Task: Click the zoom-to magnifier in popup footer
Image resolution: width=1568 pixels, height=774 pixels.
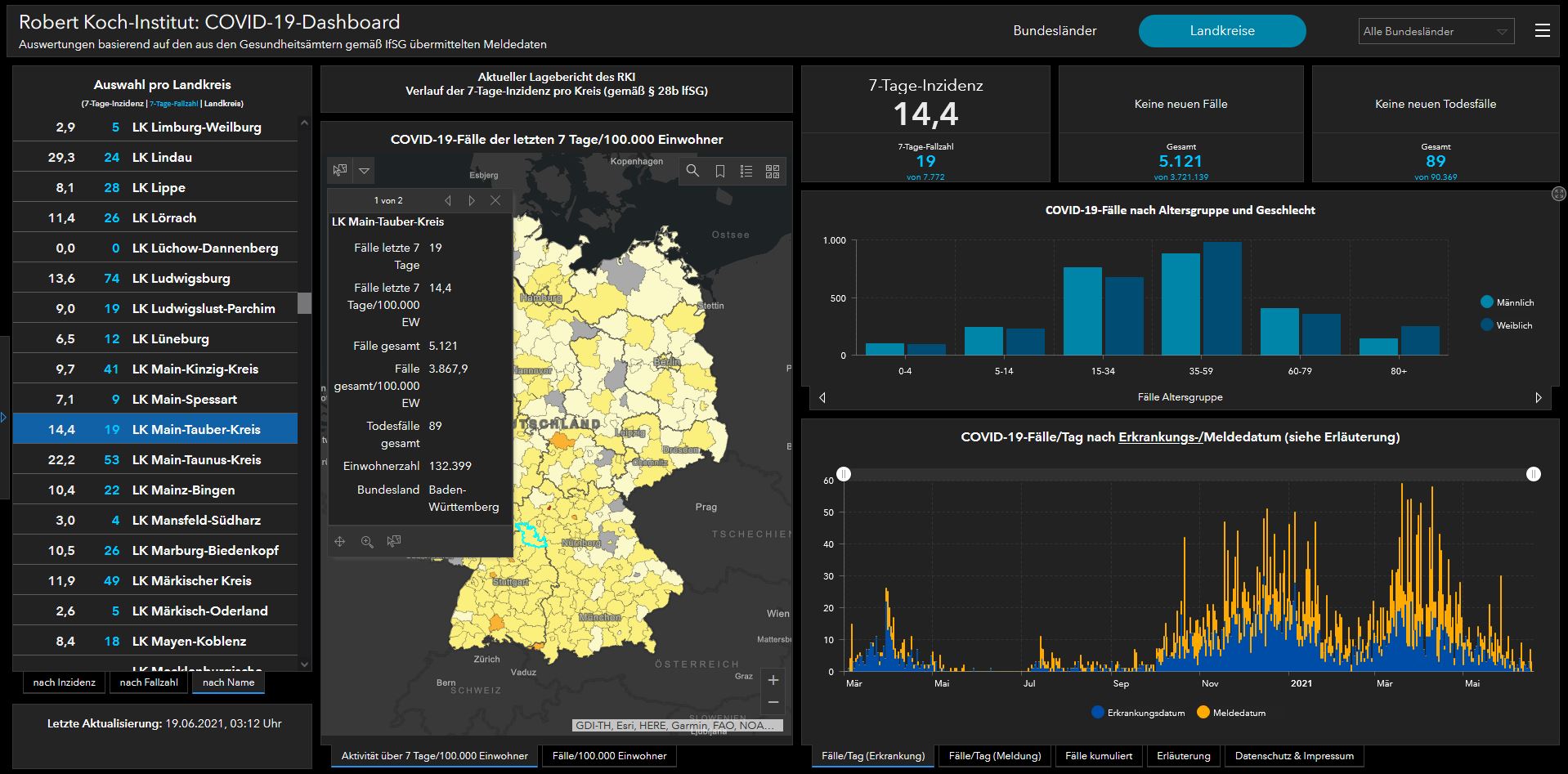Action: (x=367, y=542)
